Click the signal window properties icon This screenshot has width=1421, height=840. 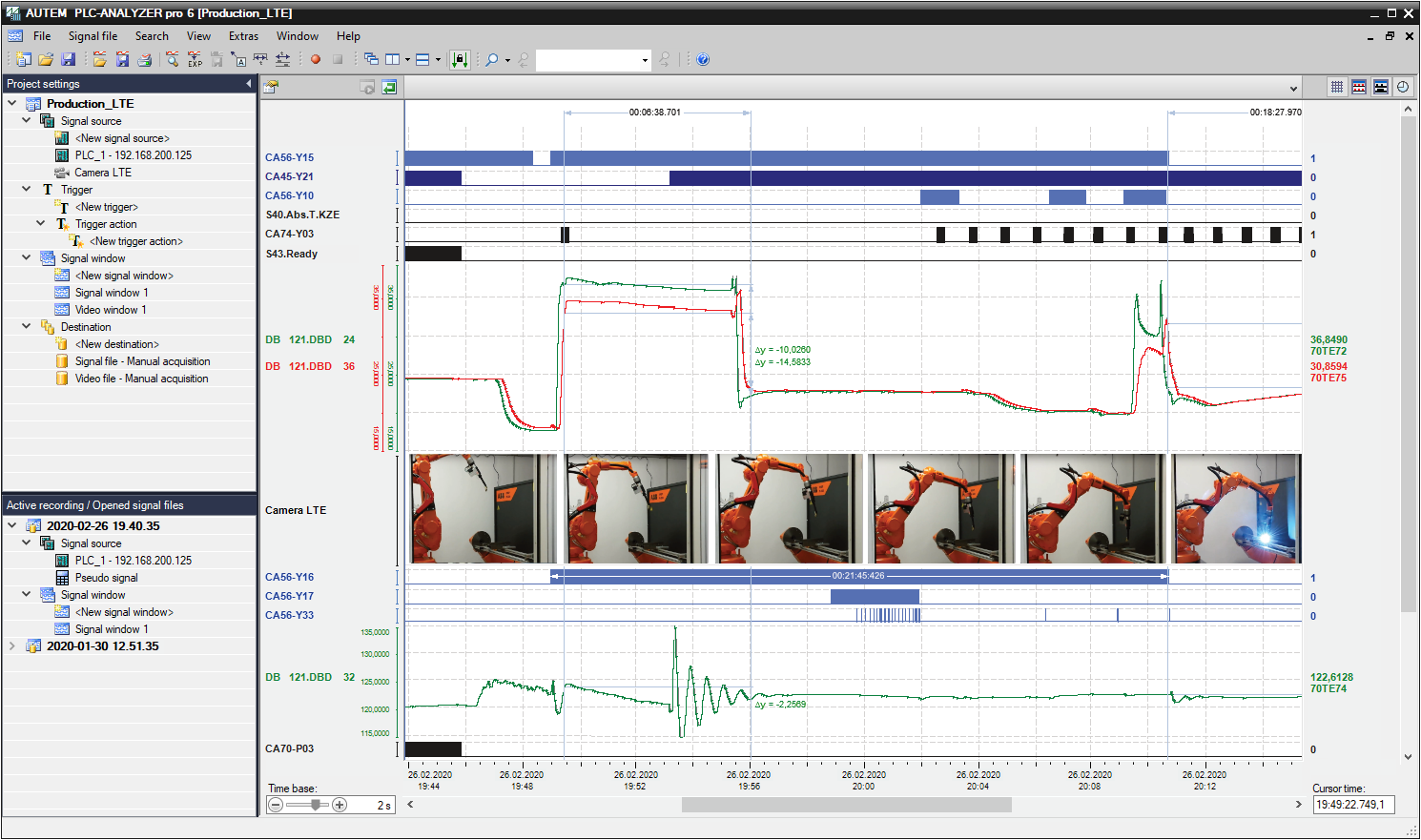[271, 87]
